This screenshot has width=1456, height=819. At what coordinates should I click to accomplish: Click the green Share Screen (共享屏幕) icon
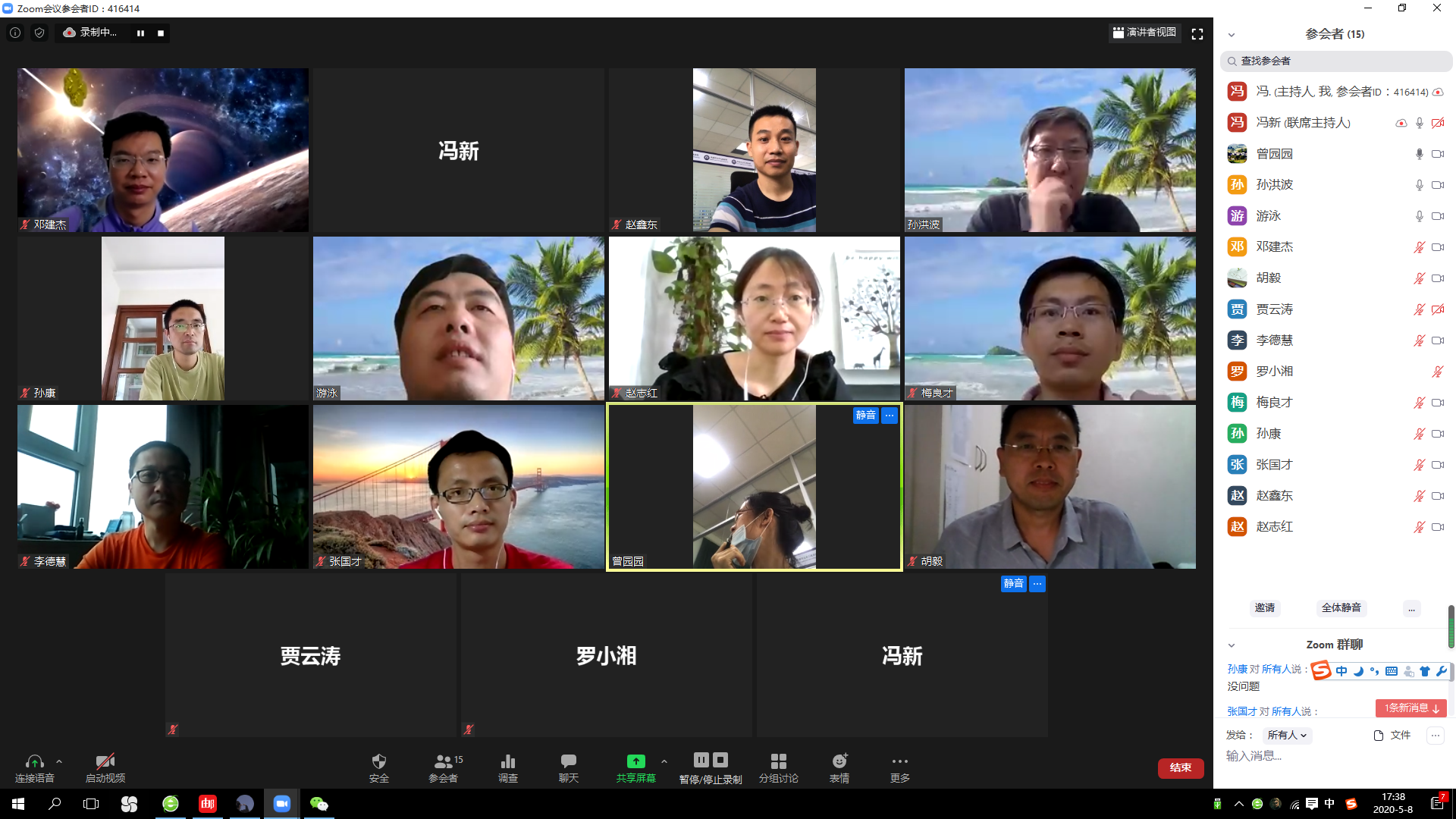click(635, 761)
